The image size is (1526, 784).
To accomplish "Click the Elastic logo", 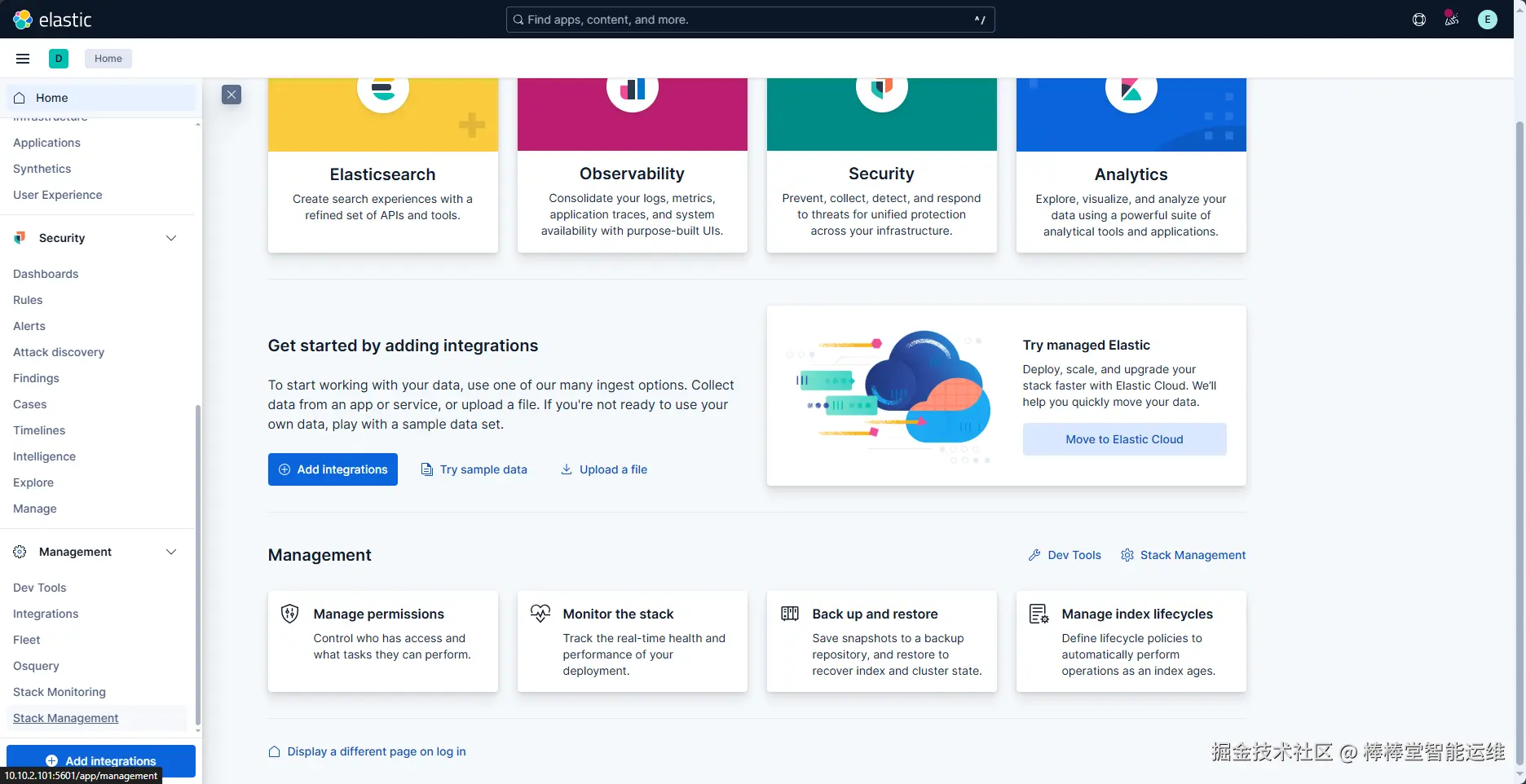I will pyautogui.click(x=53, y=20).
